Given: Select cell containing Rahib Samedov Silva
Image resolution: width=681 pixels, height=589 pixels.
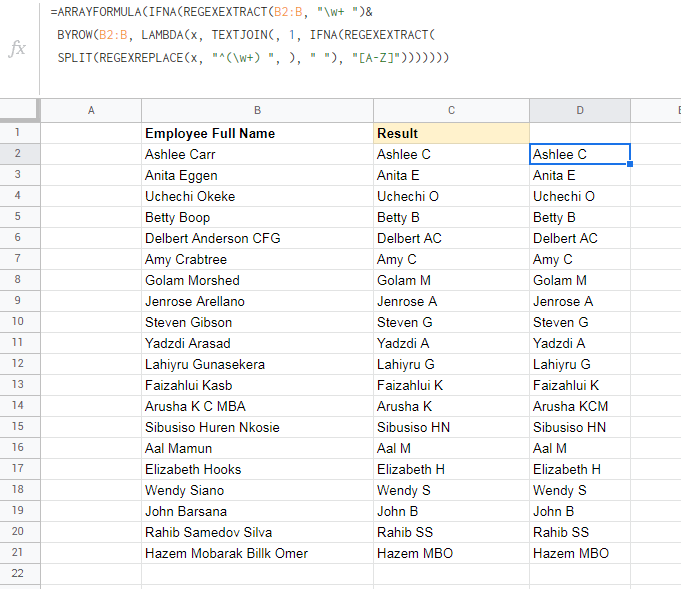Looking at the screenshot, I should (258, 532).
